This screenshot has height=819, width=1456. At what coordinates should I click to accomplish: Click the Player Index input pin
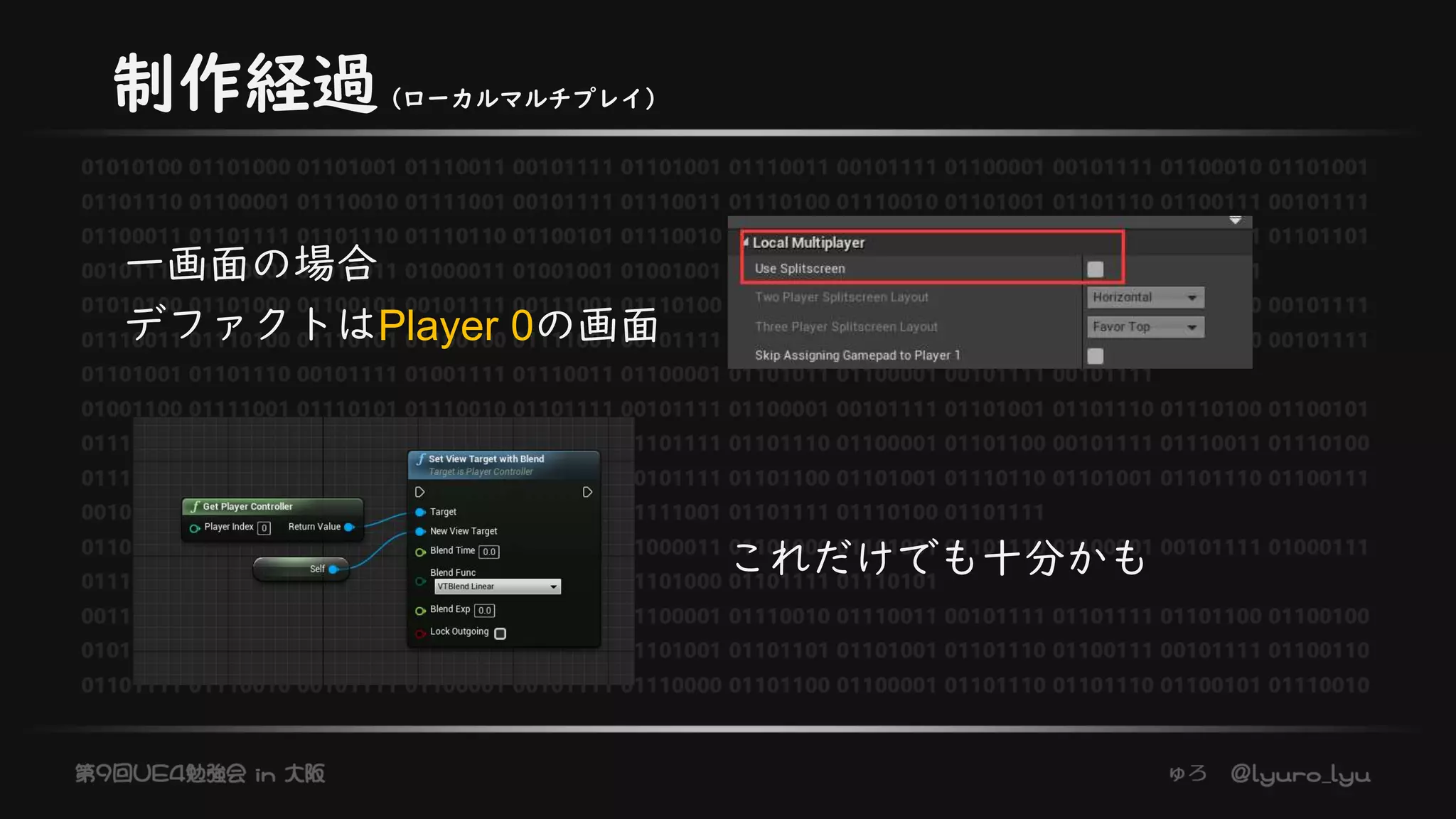pos(194,528)
